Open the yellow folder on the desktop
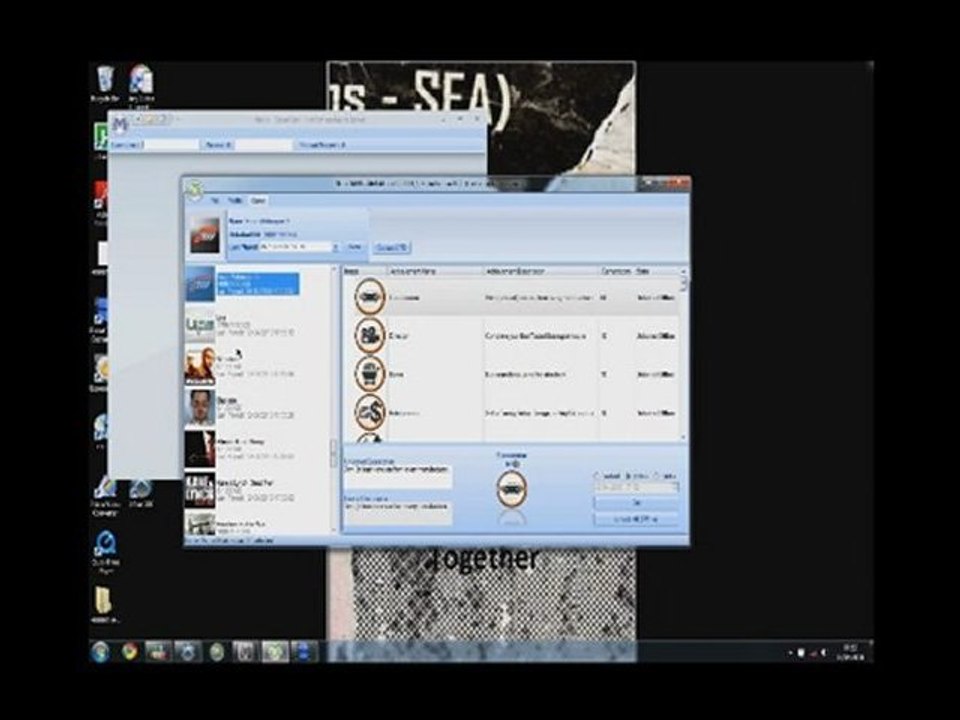 105,602
